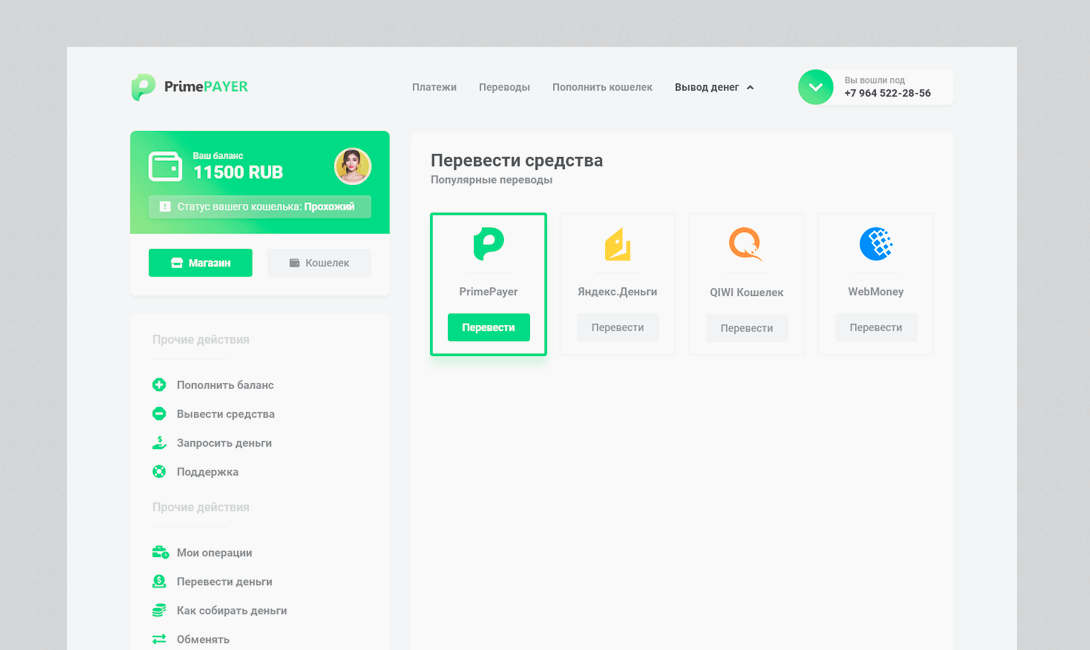Open the Пополнить баланс link

click(225, 385)
